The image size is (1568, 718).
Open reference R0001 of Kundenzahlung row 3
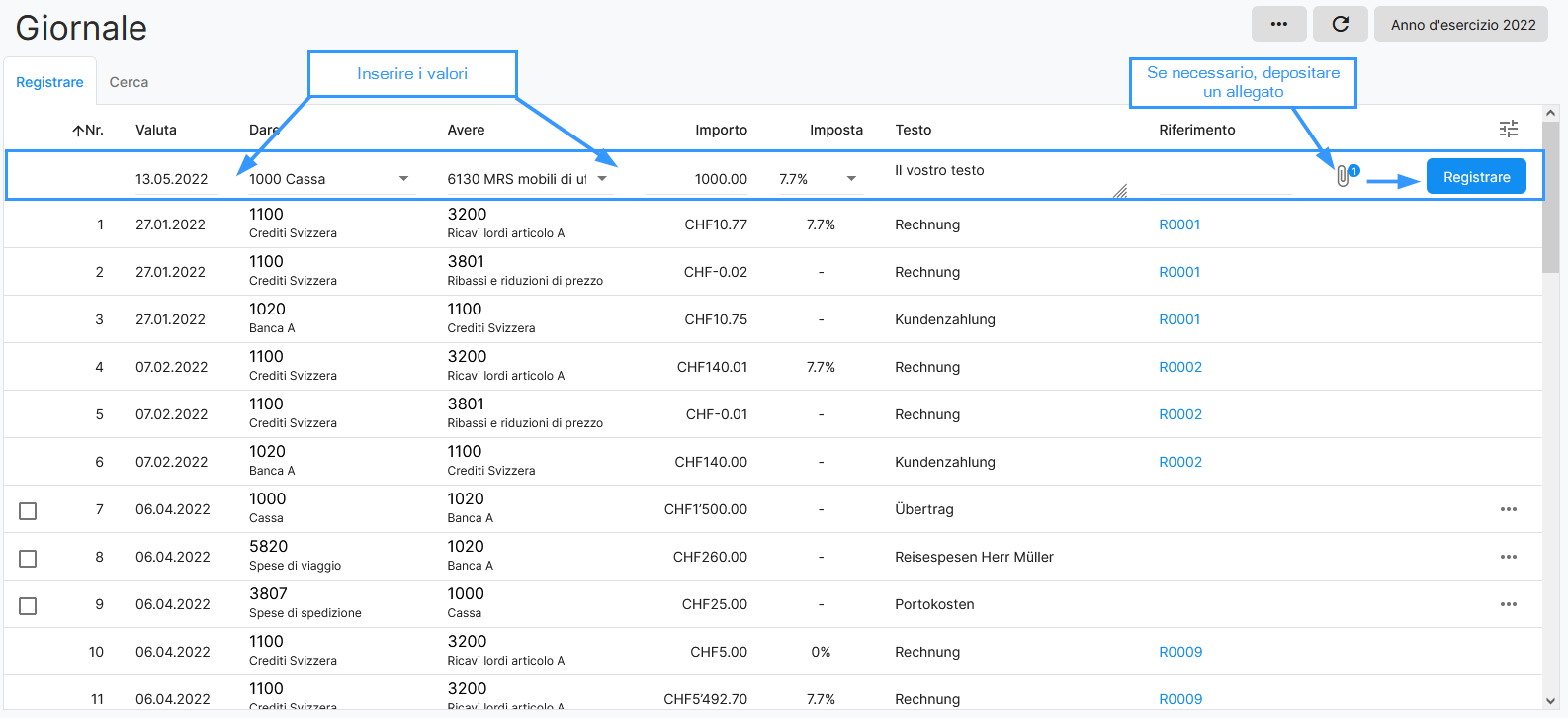pos(1179,319)
